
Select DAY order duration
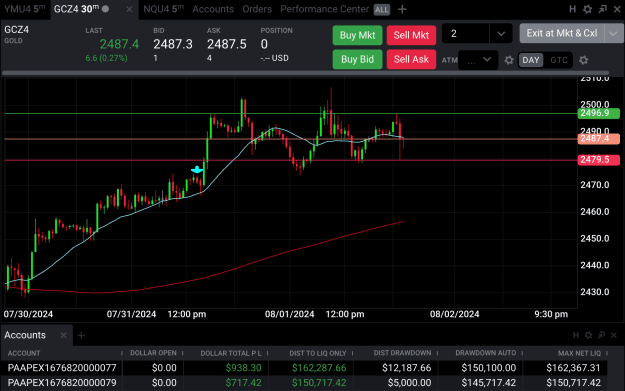point(531,60)
